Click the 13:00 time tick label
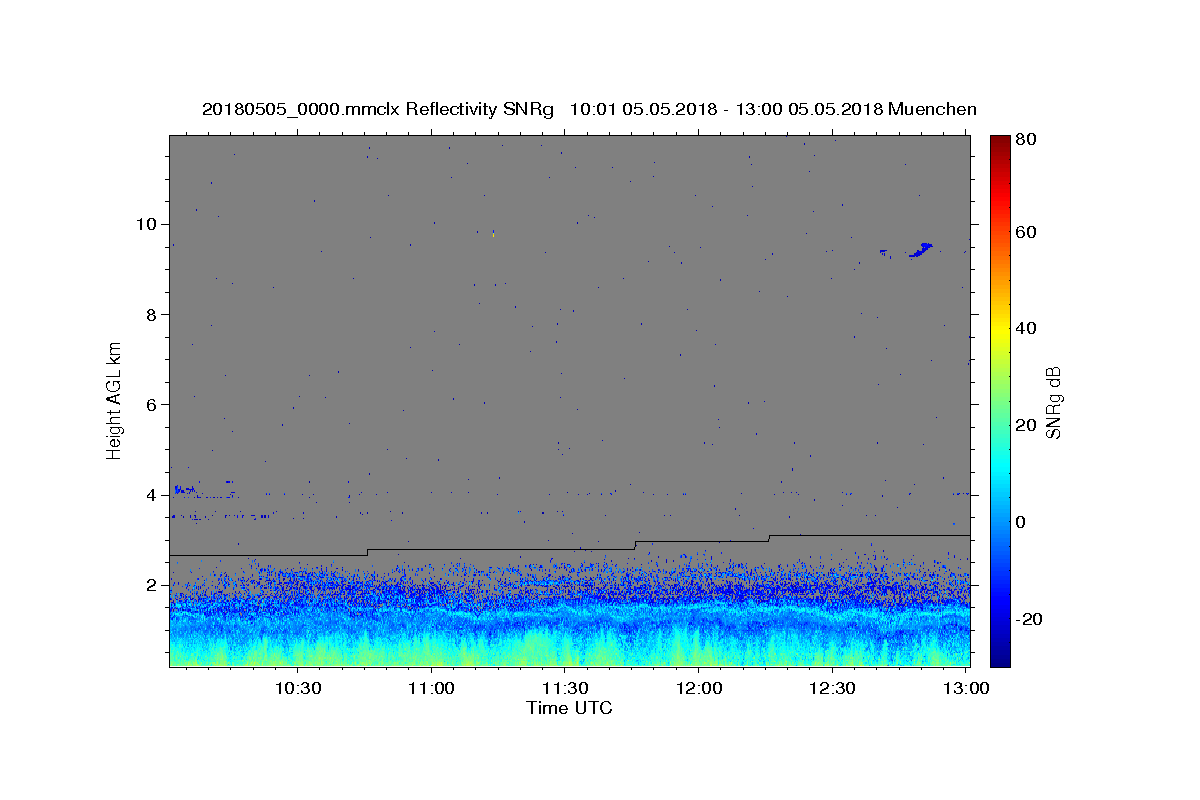This screenshot has height=800, width=1200. (966, 689)
